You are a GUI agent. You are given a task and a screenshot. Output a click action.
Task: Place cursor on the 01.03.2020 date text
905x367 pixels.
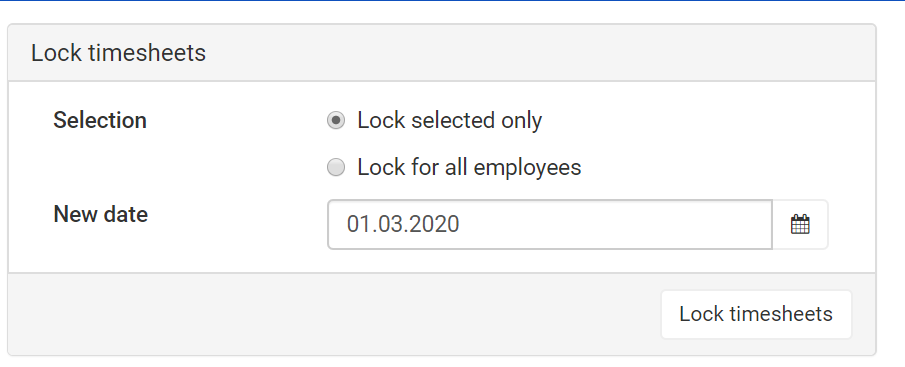pyautogui.click(x=403, y=224)
